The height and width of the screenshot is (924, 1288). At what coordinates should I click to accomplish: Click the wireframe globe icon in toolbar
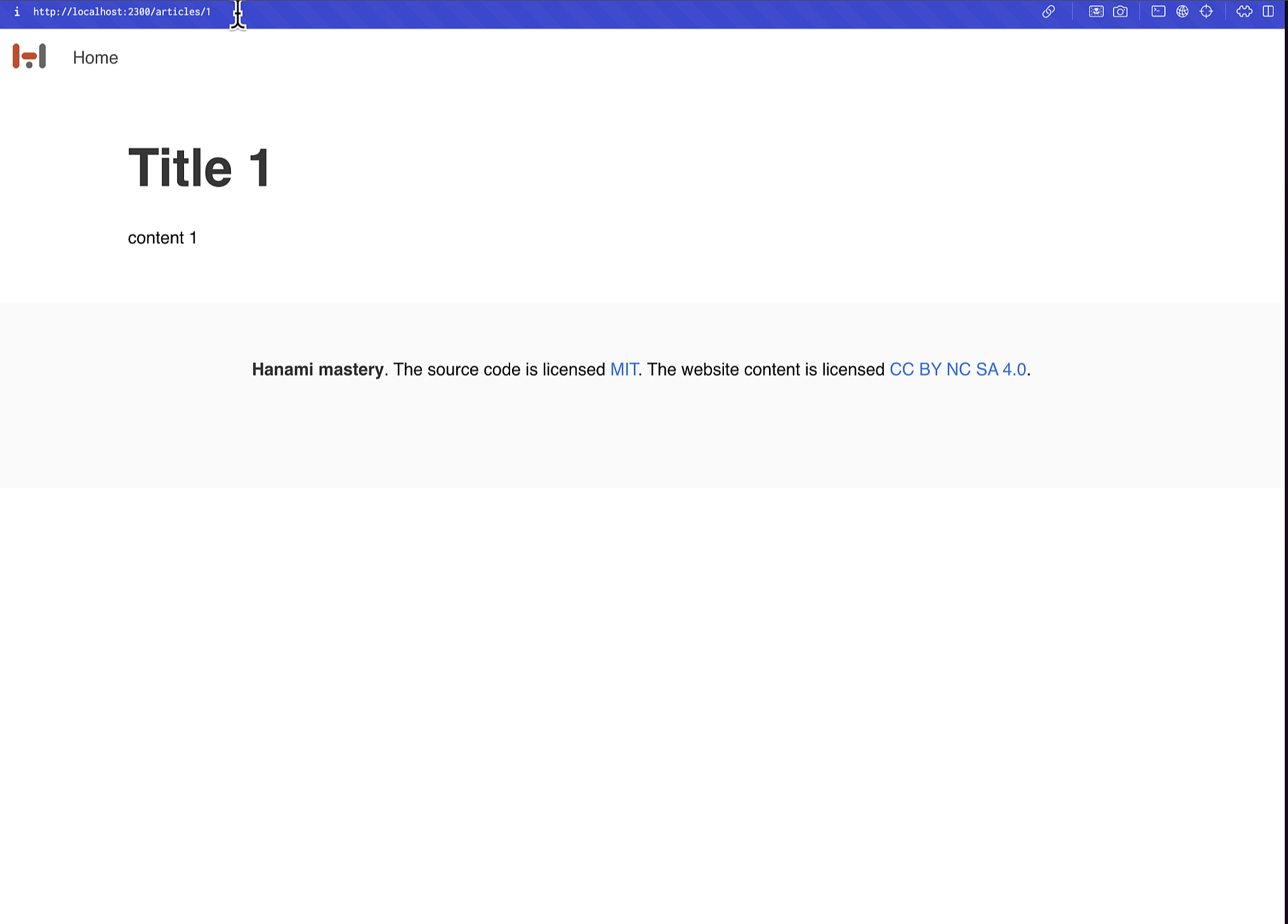click(x=1183, y=11)
